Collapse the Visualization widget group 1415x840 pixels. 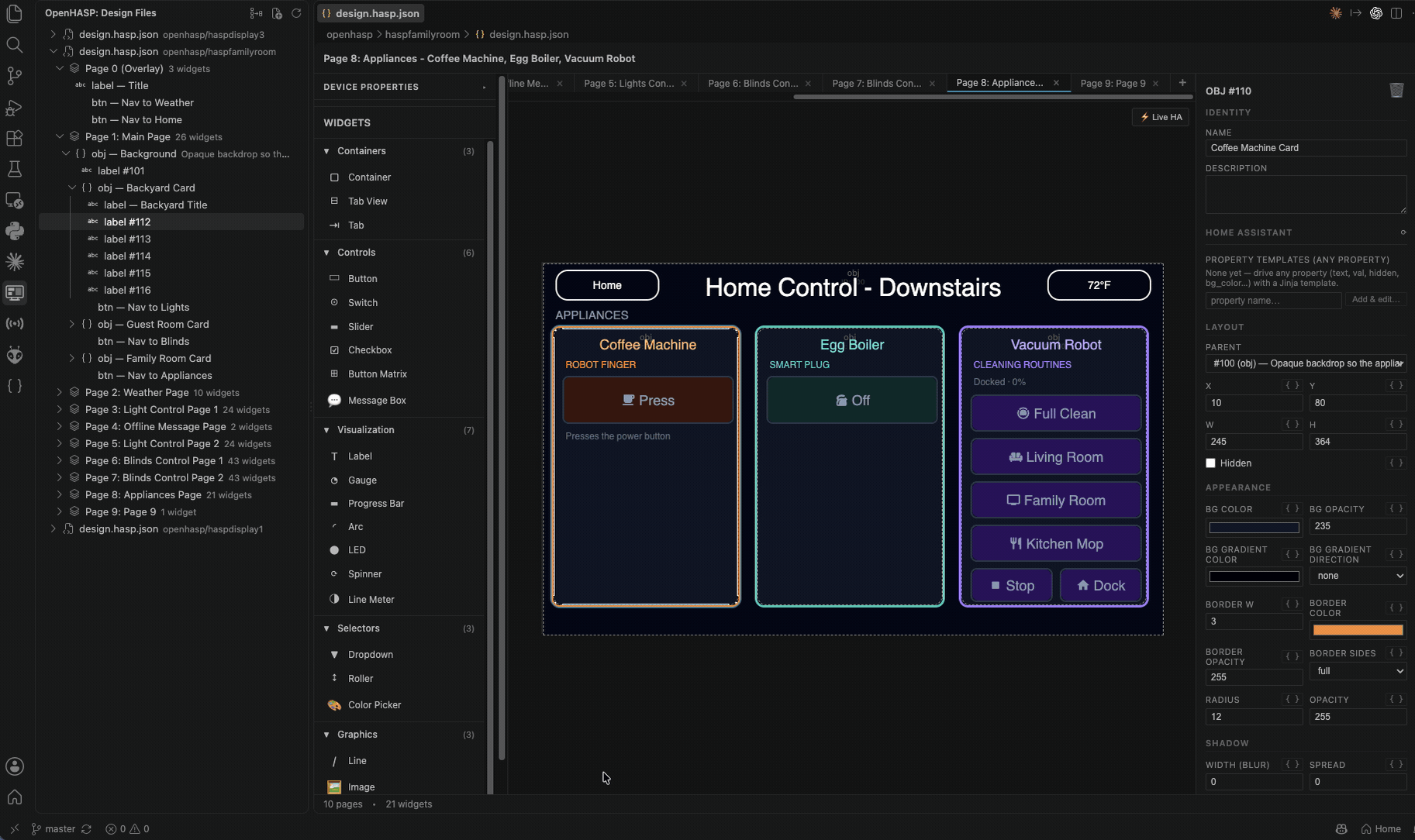326,430
